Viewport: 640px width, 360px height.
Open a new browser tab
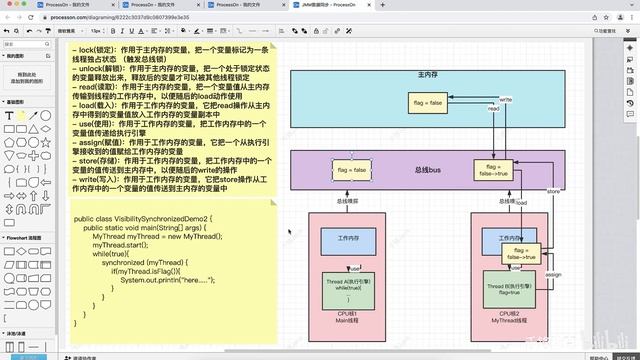pyautogui.click(x=382, y=5)
